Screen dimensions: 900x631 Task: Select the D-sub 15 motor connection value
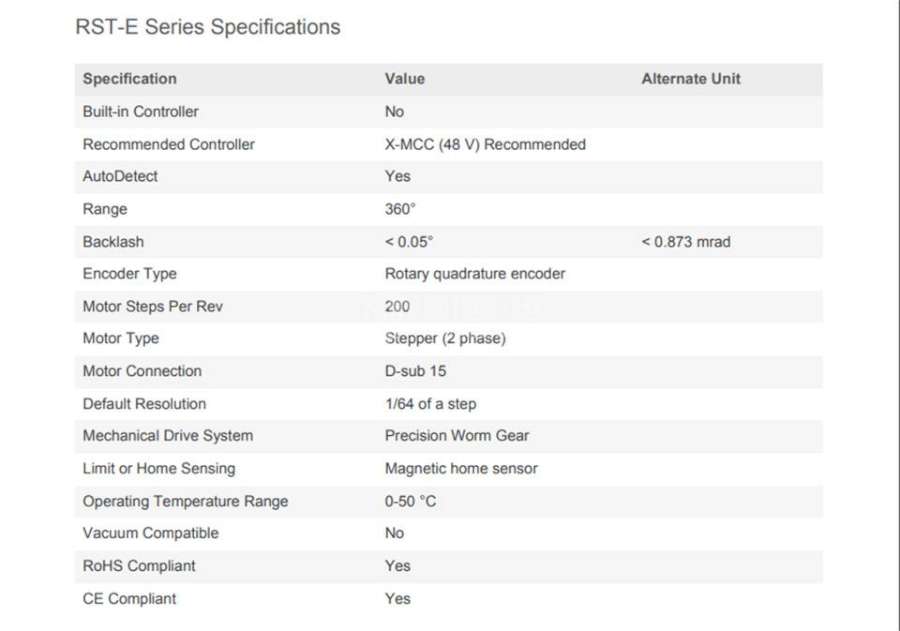(x=415, y=371)
